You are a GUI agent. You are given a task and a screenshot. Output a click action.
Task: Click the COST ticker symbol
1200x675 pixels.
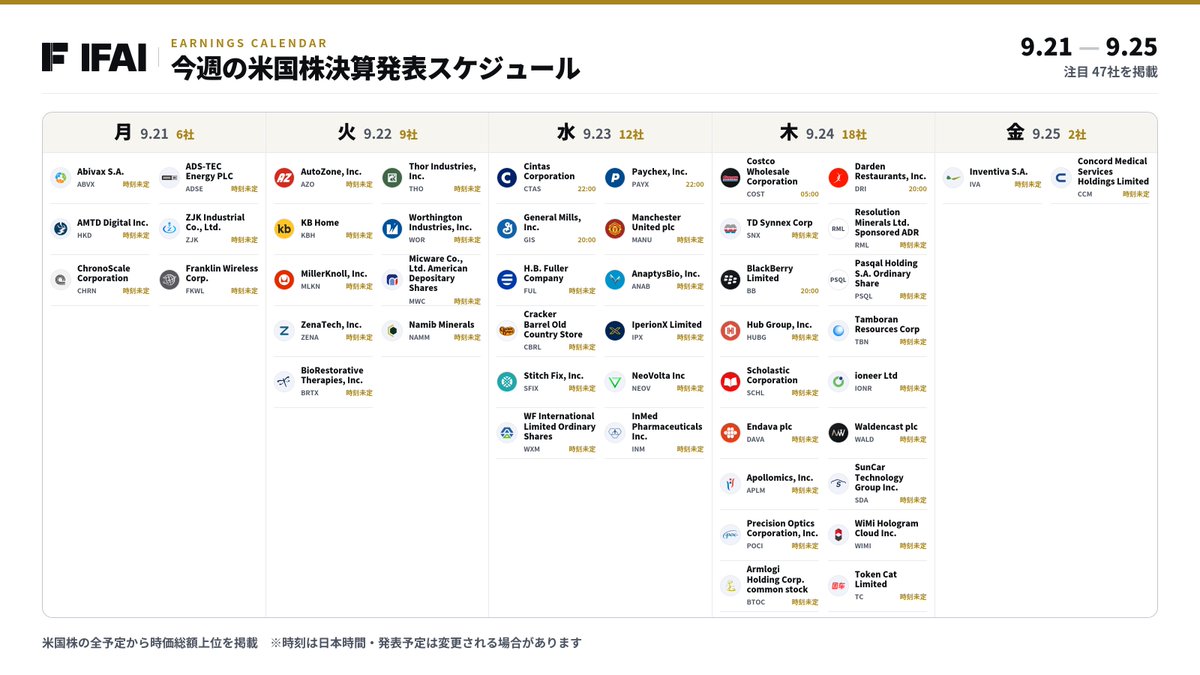coord(756,194)
